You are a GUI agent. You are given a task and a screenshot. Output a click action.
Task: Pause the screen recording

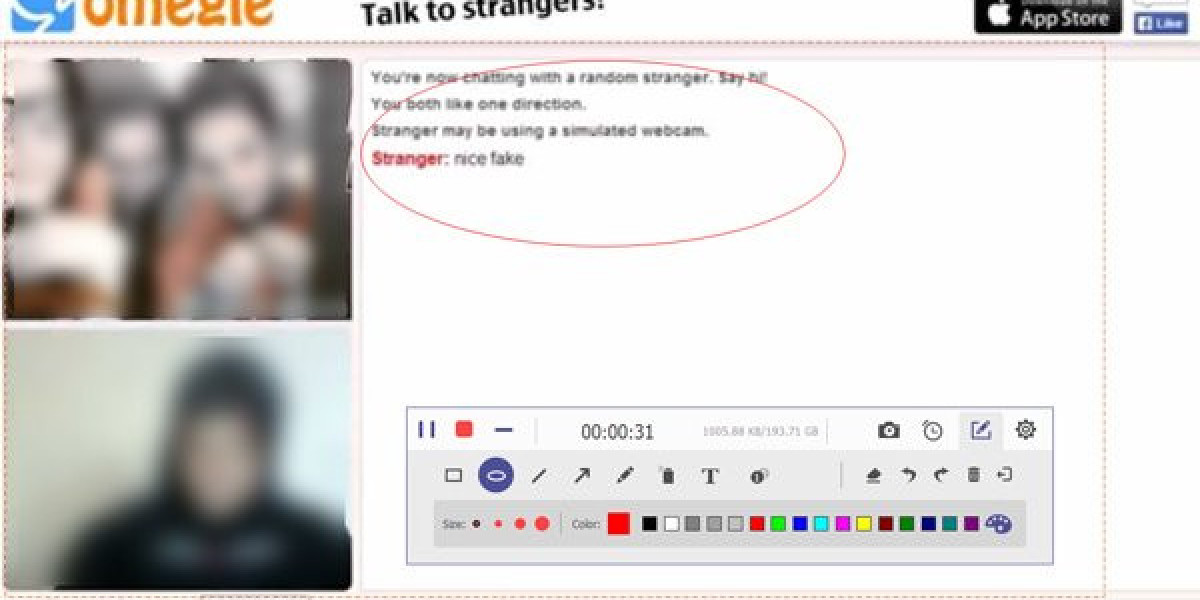tap(427, 429)
